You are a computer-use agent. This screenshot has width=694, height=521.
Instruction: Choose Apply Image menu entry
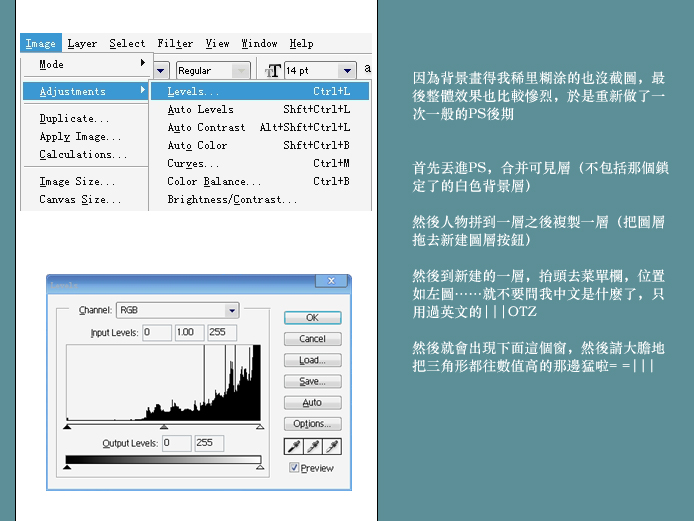[x=80, y=136]
